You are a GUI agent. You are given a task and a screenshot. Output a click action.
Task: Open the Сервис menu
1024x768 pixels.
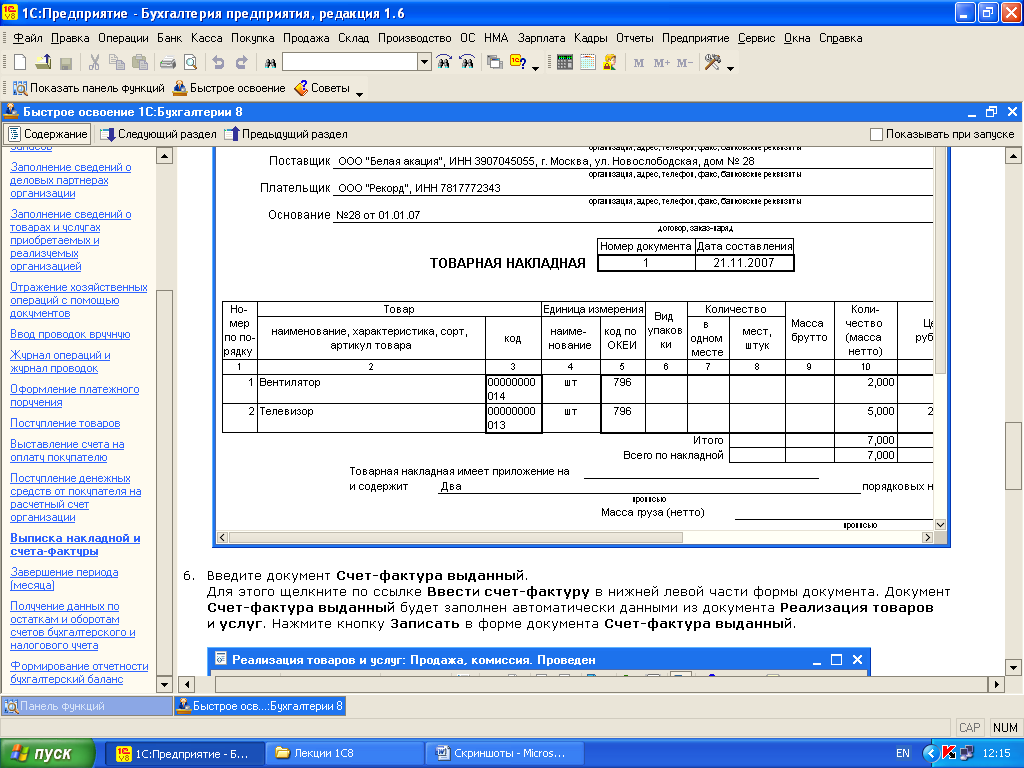(756, 38)
